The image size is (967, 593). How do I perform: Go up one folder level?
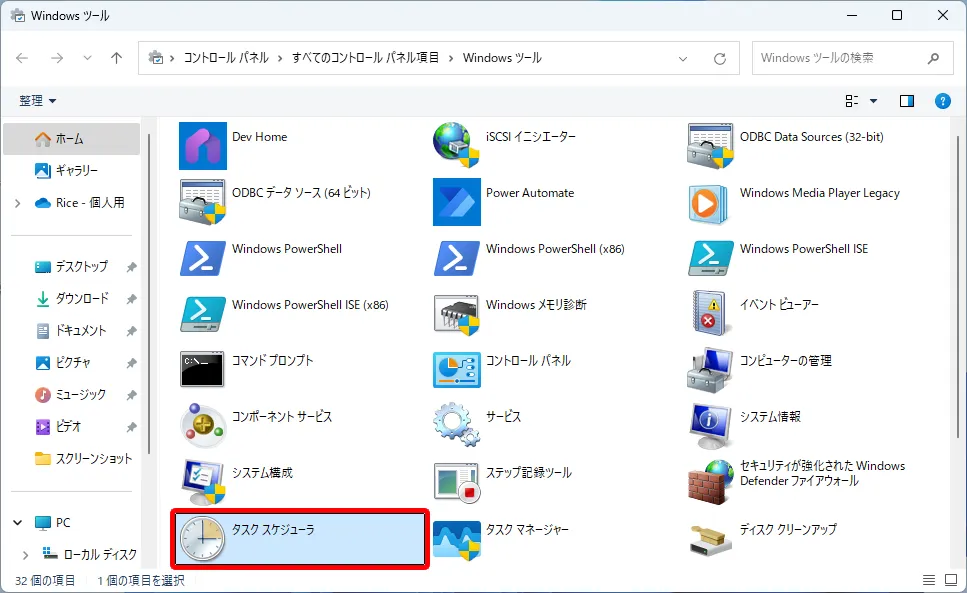pyautogui.click(x=116, y=58)
